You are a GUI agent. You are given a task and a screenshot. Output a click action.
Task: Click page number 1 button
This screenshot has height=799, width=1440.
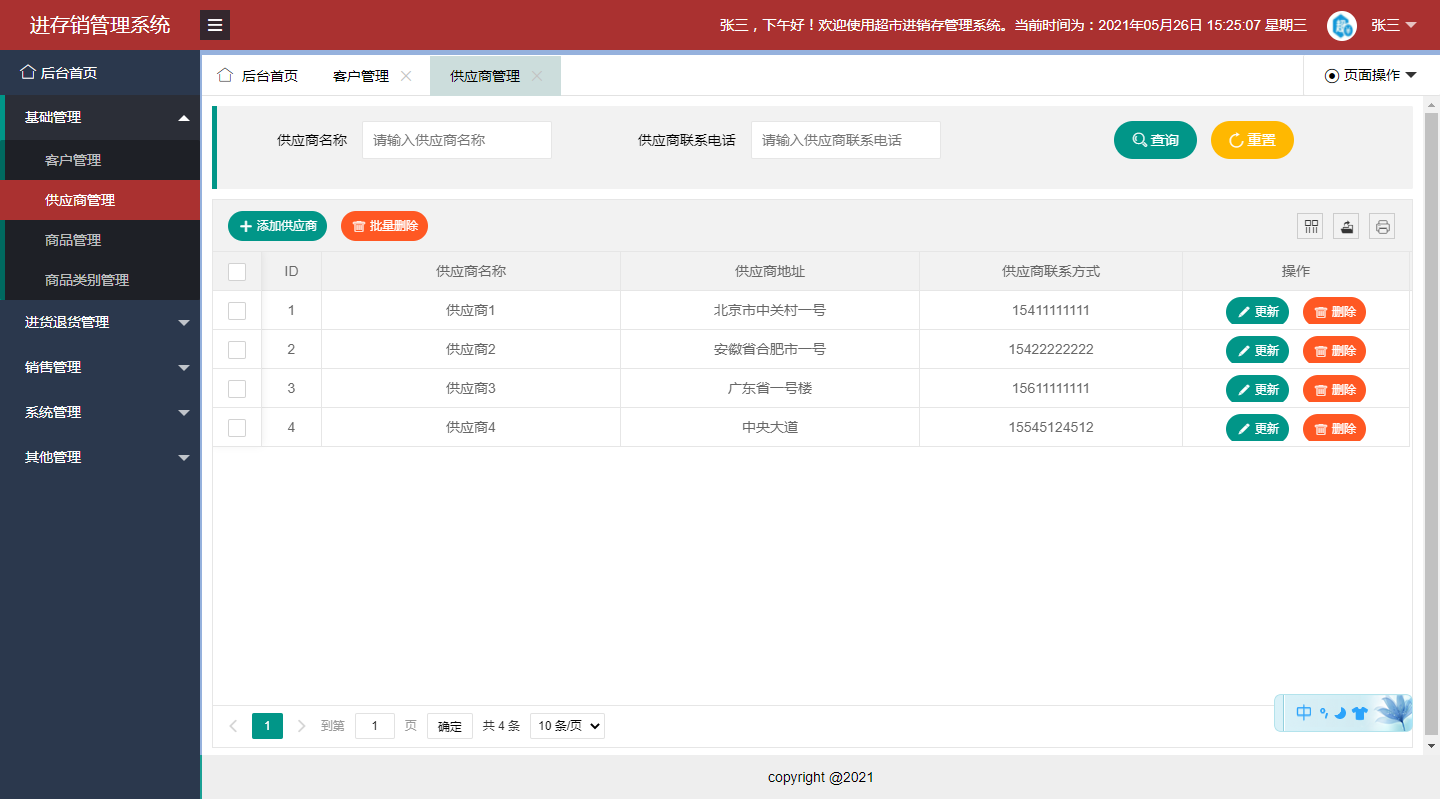tap(267, 726)
